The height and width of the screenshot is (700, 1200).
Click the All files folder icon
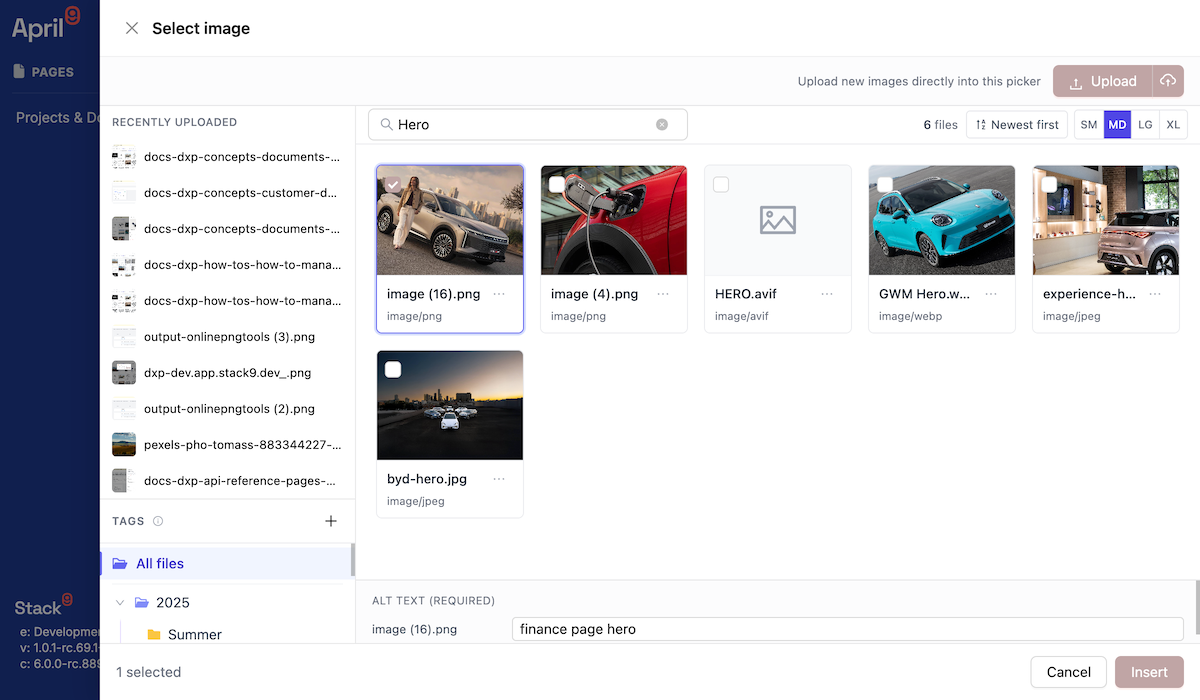pos(120,563)
